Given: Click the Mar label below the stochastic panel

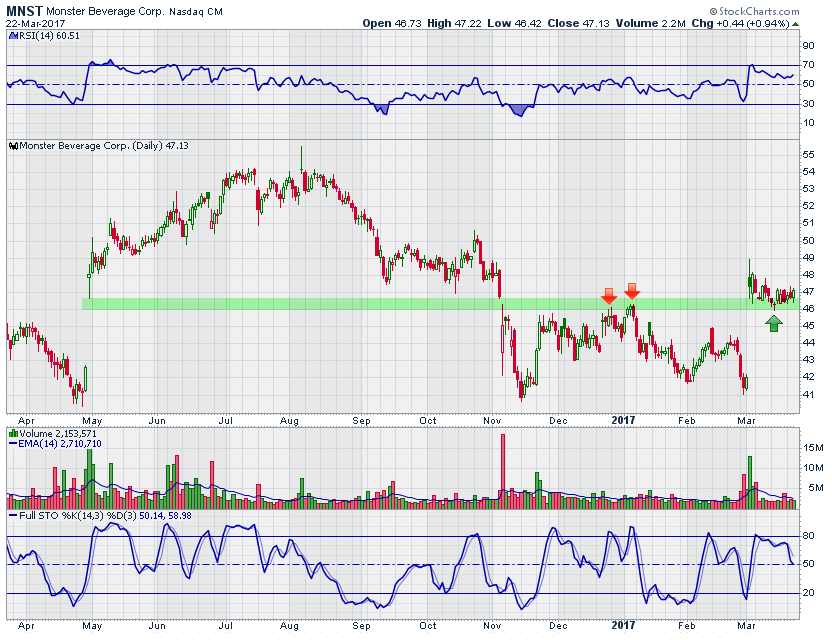Looking at the screenshot, I should (747, 626).
